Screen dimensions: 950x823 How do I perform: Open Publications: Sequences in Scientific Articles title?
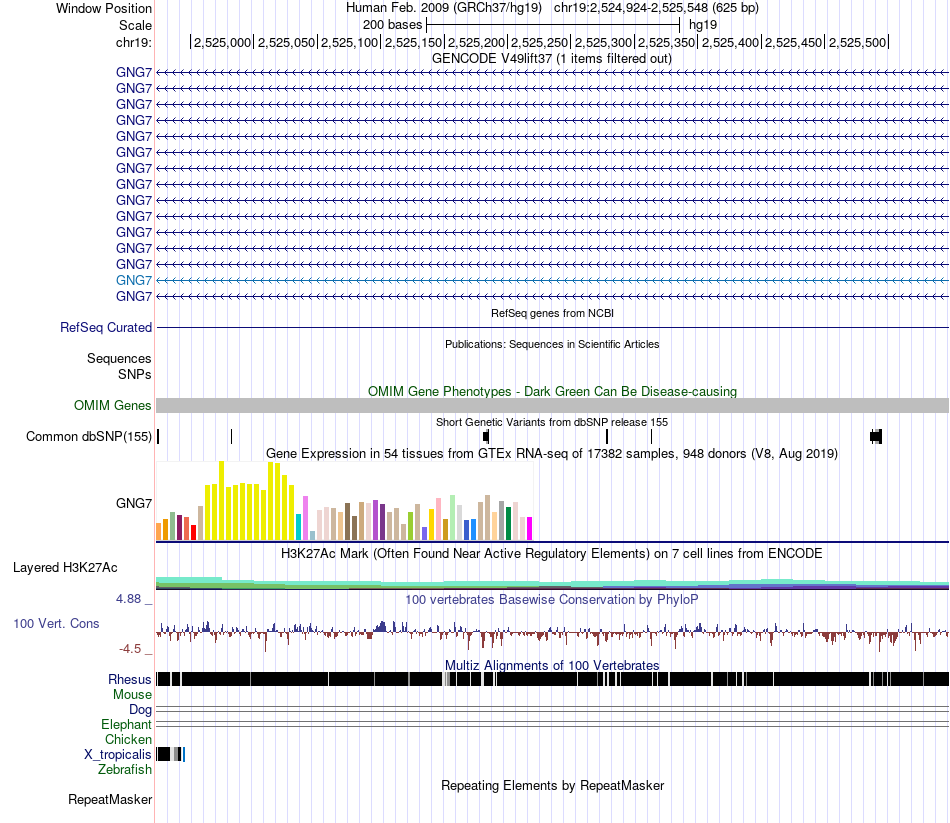552,344
